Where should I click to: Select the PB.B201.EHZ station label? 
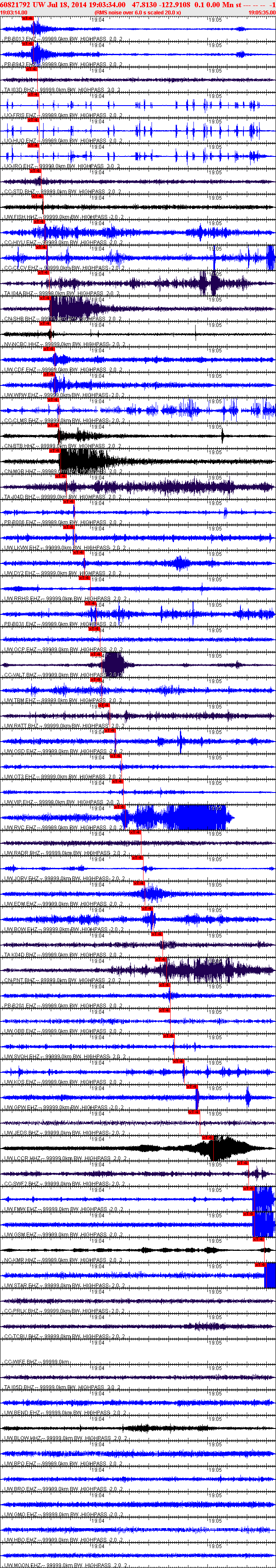coord(63,1006)
